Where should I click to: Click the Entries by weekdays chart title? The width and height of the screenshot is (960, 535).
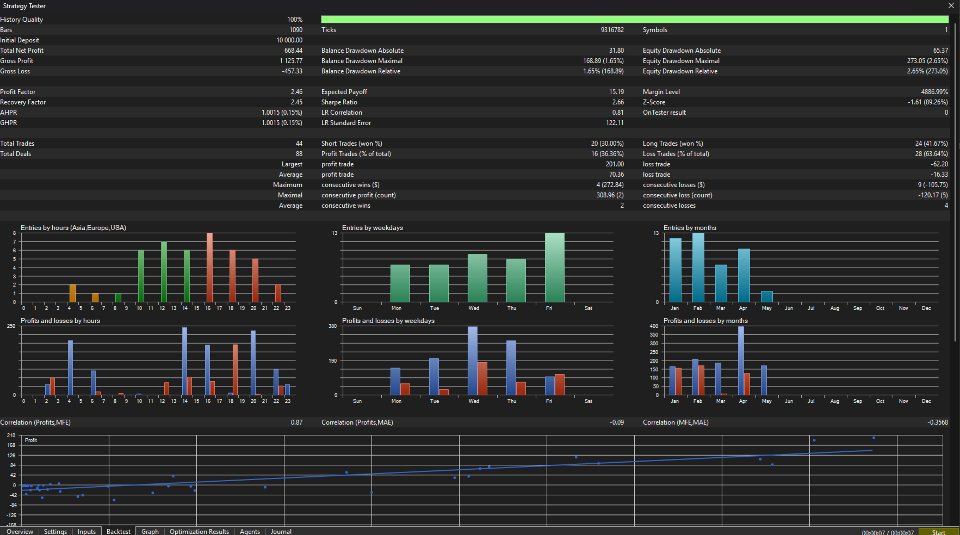point(372,228)
